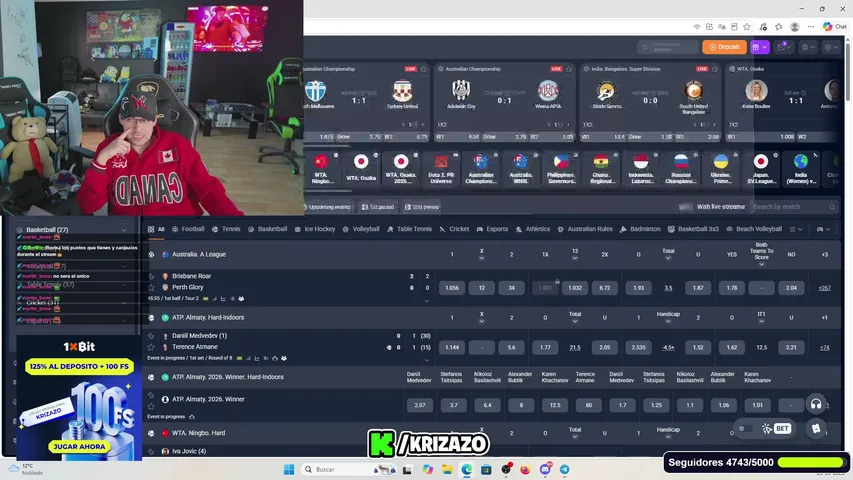The image size is (853, 480).
Task: Select the Russian Championship league tile
Action: click(x=681, y=169)
